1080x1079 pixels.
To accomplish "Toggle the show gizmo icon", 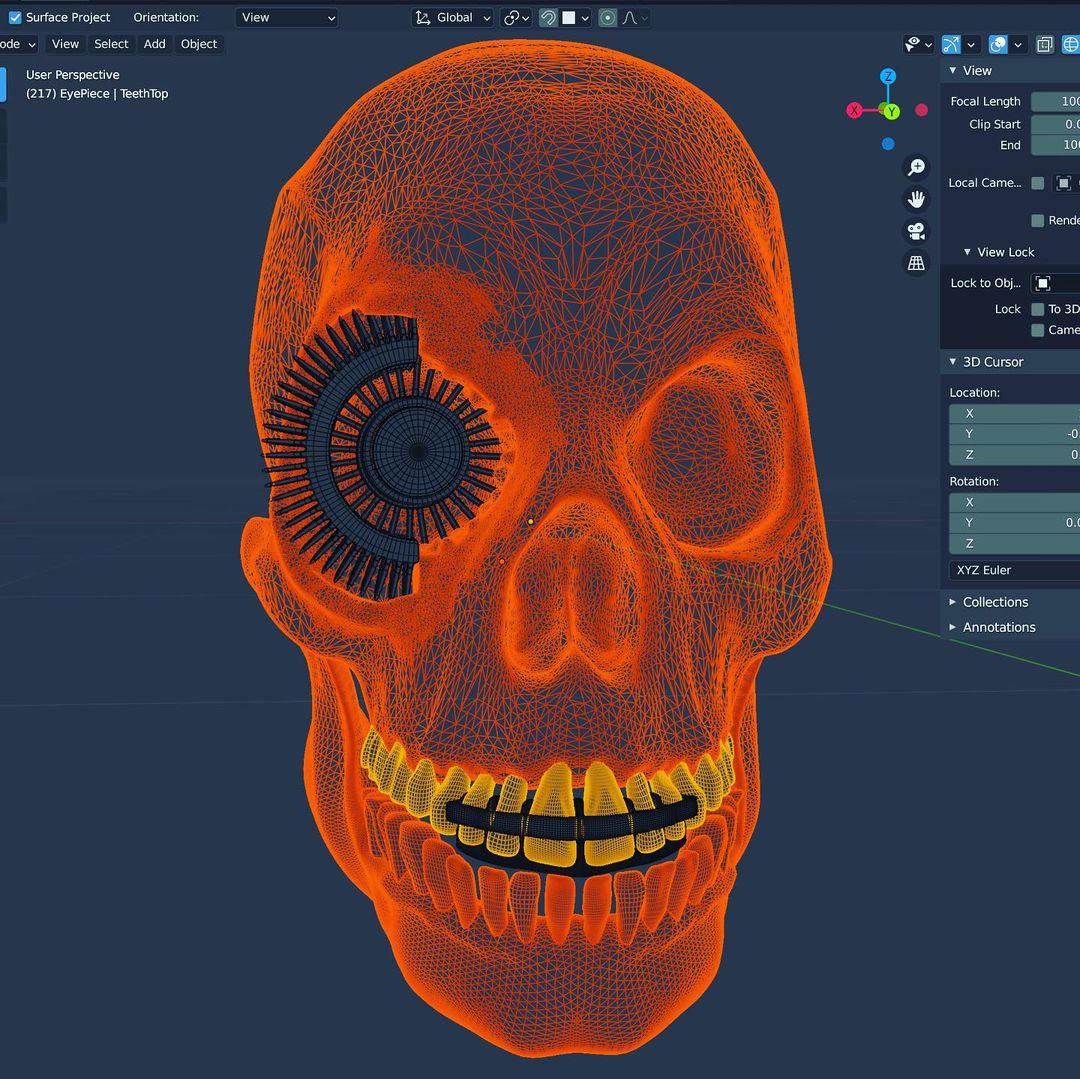I will [x=951, y=44].
